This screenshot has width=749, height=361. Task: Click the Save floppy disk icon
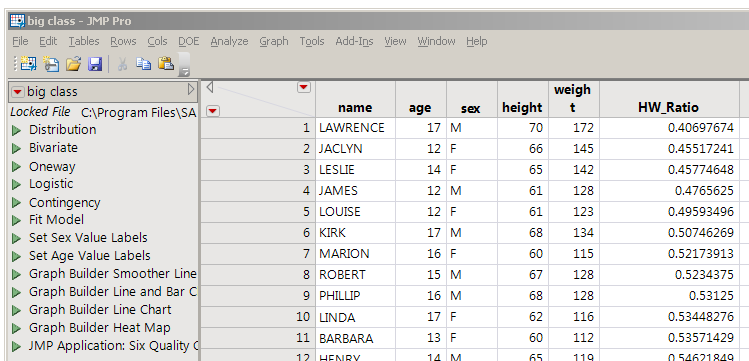(x=95, y=64)
